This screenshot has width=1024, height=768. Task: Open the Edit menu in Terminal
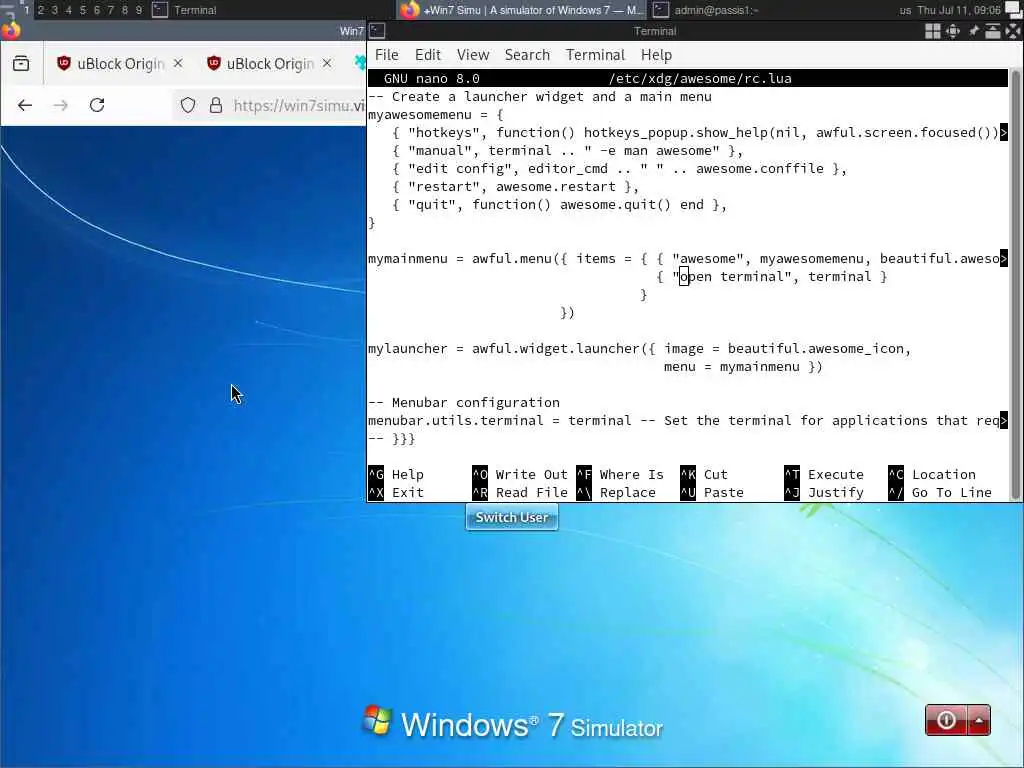pyautogui.click(x=428, y=55)
